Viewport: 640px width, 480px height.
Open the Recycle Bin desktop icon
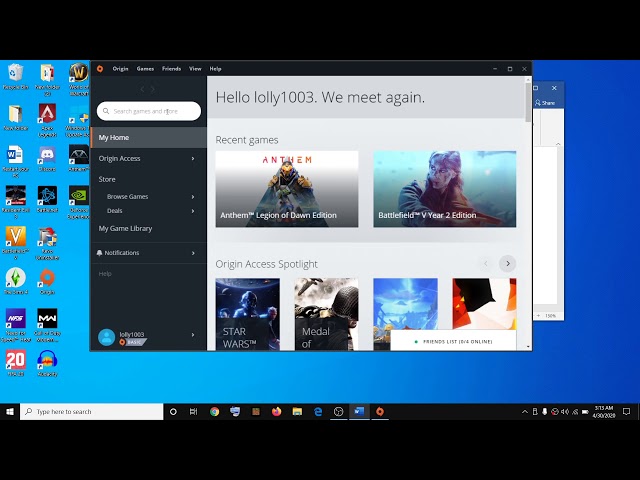coord(16,74)
